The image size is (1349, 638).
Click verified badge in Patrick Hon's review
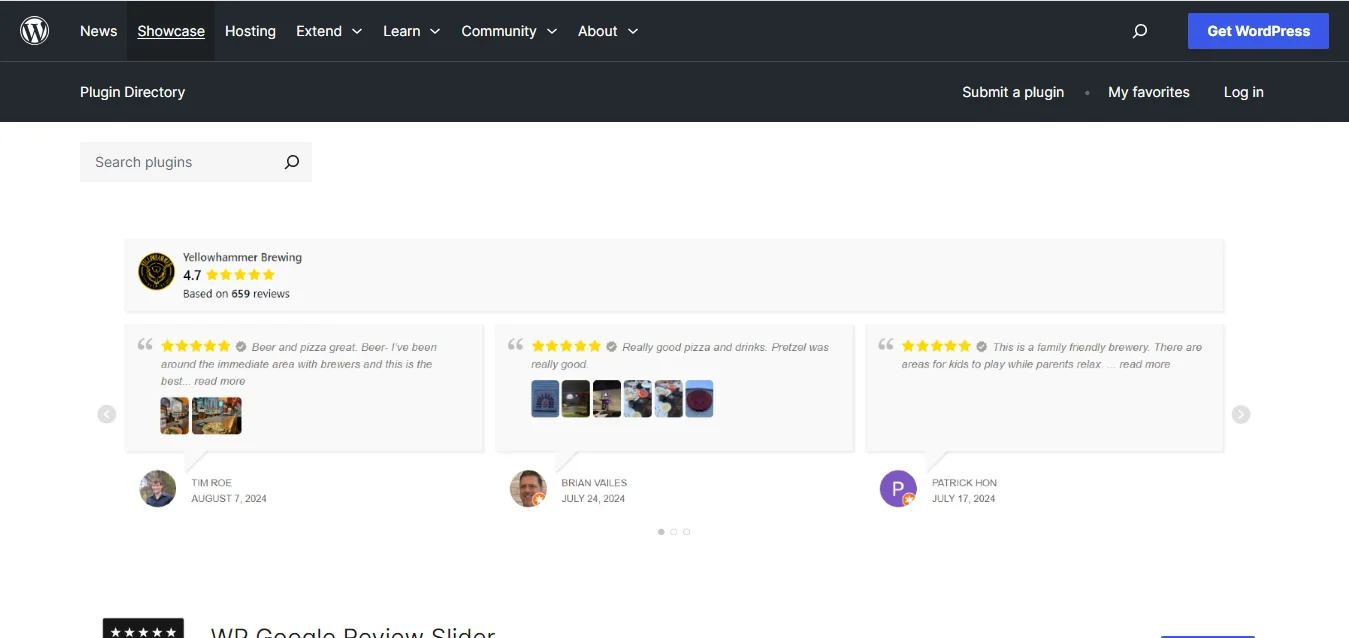coord(982,347)
